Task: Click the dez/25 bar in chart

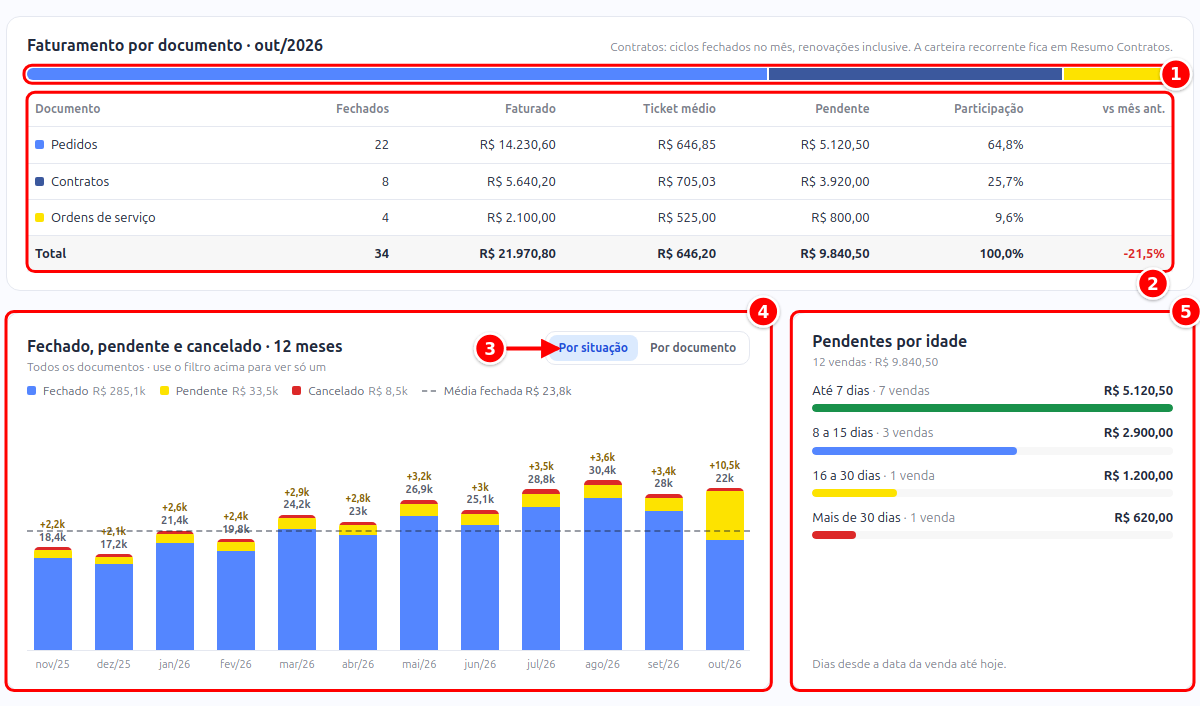Action: 114,602
